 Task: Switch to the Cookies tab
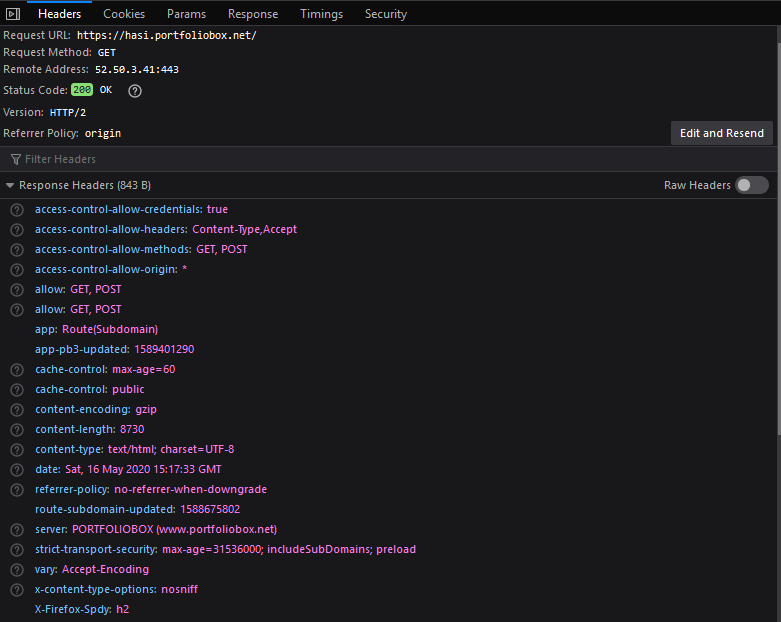124,14
